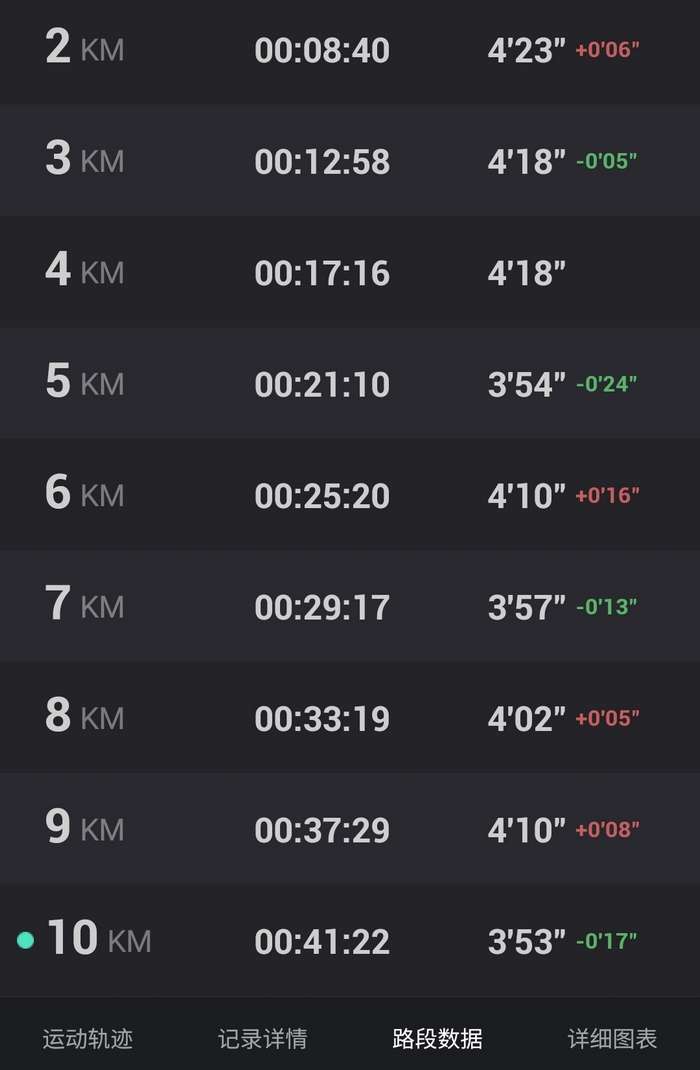The height and width of the screenshot is (1070, 700).
Task: Open the 记录详情 tab
Action: (x=262, y=1039)
